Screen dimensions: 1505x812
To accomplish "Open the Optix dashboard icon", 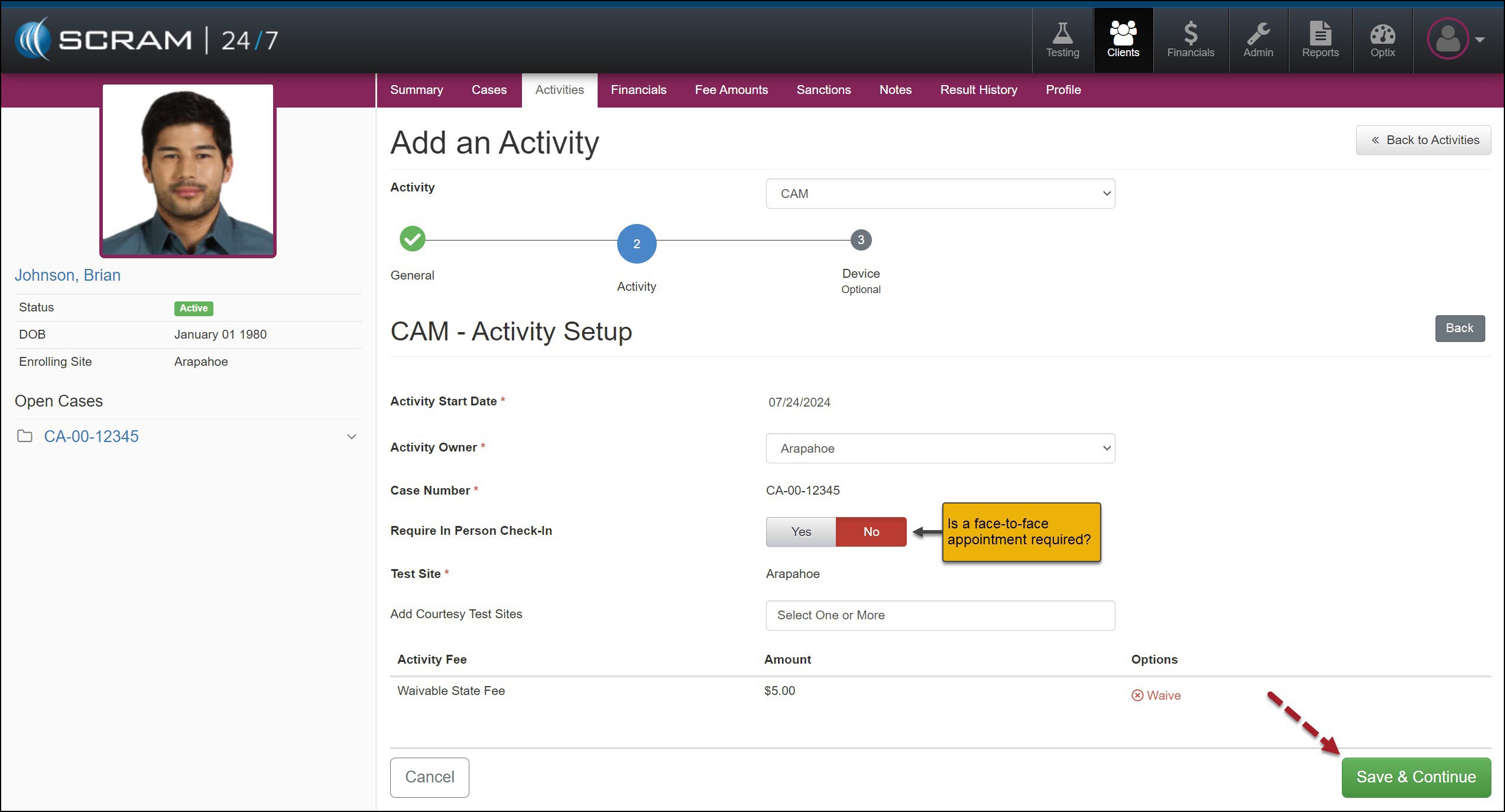I will tap(1382, 34).
